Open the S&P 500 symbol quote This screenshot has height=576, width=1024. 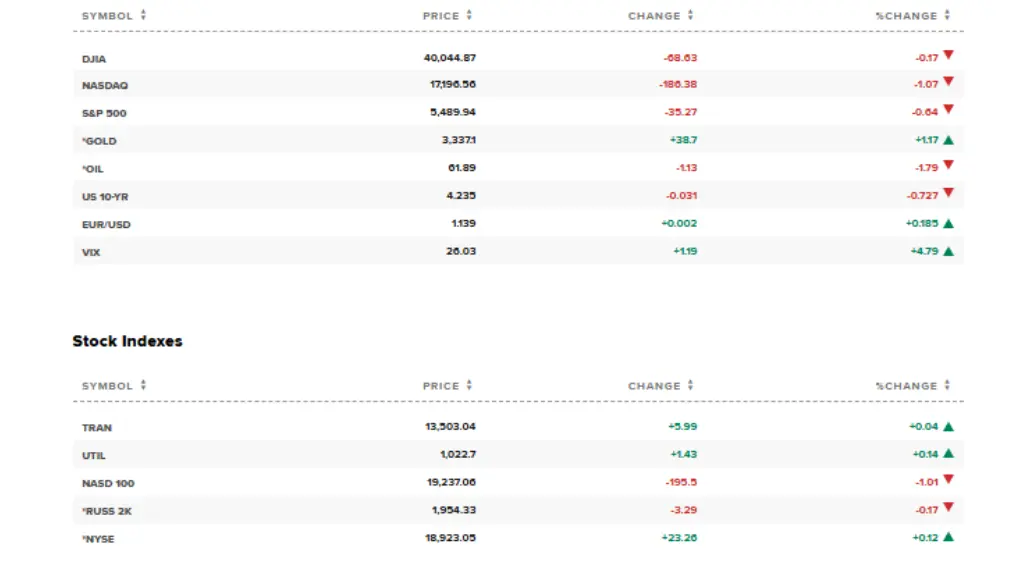(x=104, y=113)
